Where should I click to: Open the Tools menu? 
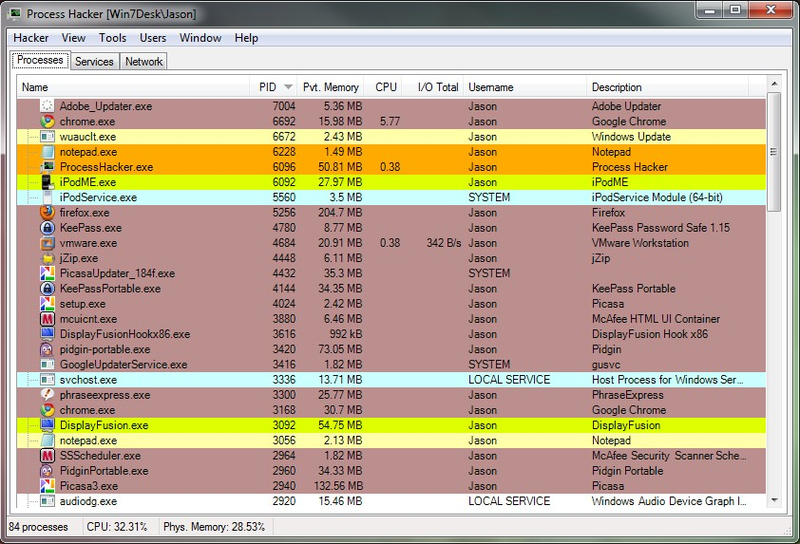pos(112,38)
